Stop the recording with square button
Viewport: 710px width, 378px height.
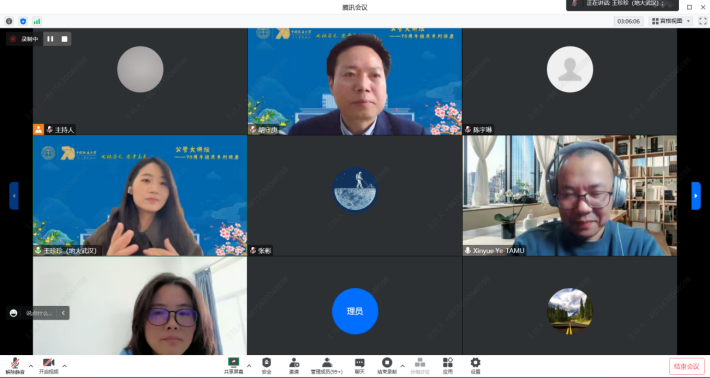[64, 39]
